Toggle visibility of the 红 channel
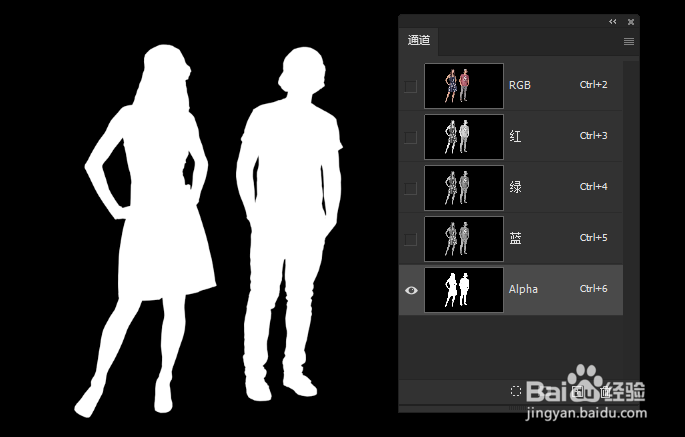 pos(411,137)
